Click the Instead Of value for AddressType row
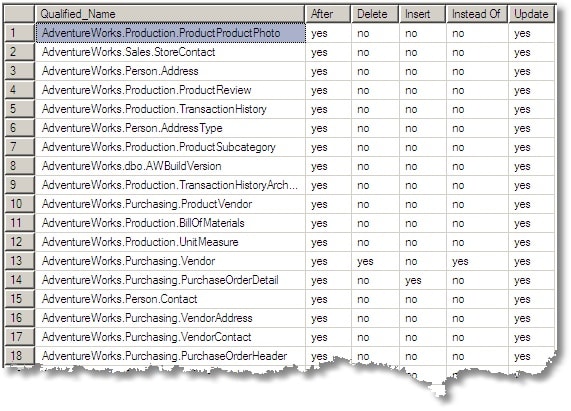The height and width of the screenshot is (411, 571). point(477,128)
